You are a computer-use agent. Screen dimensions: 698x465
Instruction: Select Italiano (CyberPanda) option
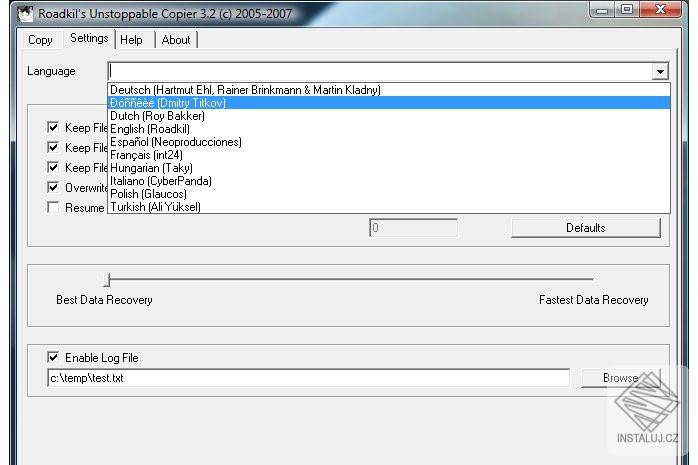(389, 181)
